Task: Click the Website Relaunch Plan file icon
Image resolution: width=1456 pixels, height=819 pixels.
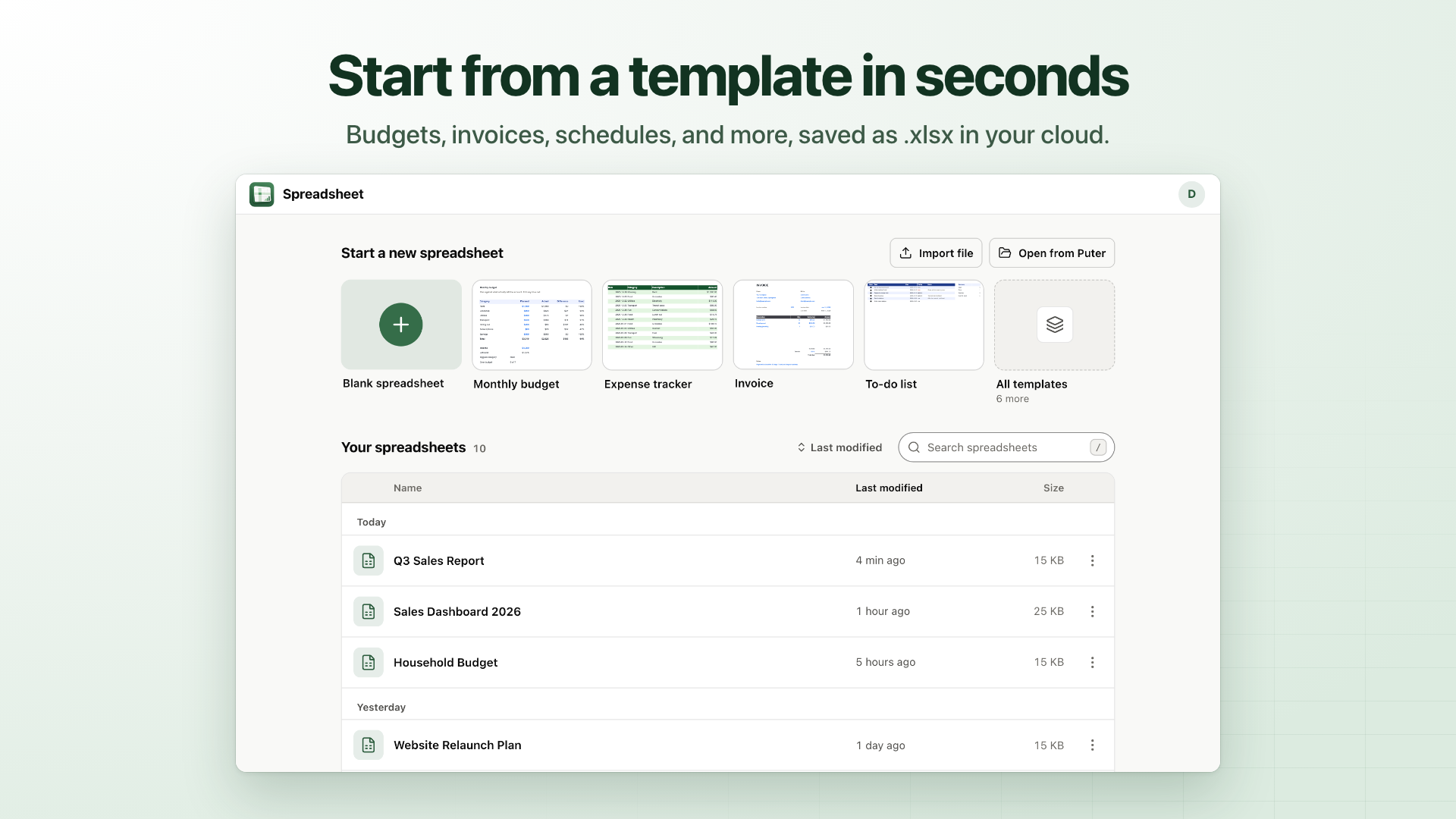Action: 369,745
